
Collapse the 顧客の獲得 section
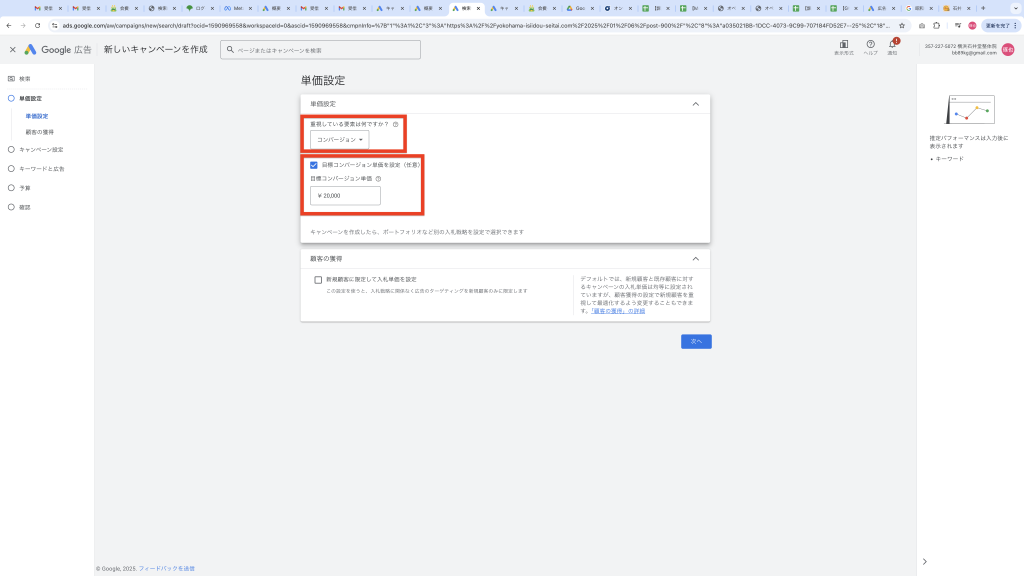[695, 258]
